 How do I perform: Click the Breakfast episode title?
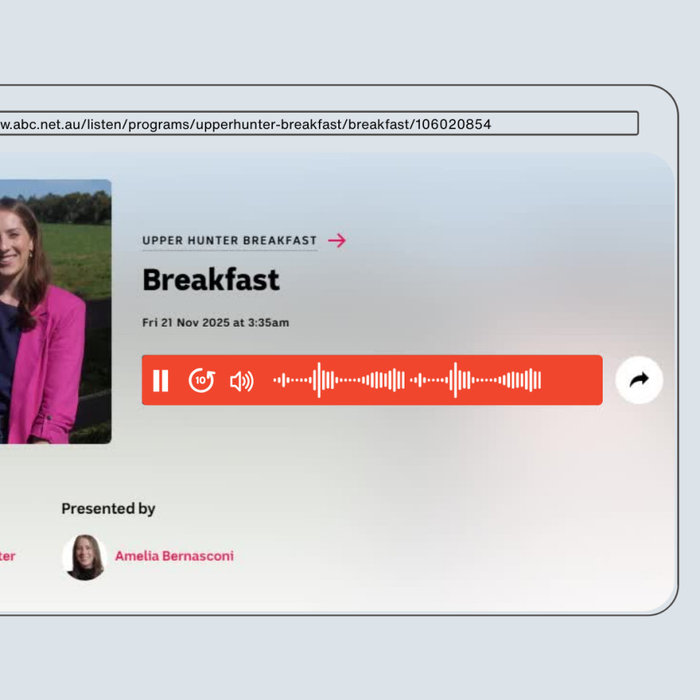211,280
